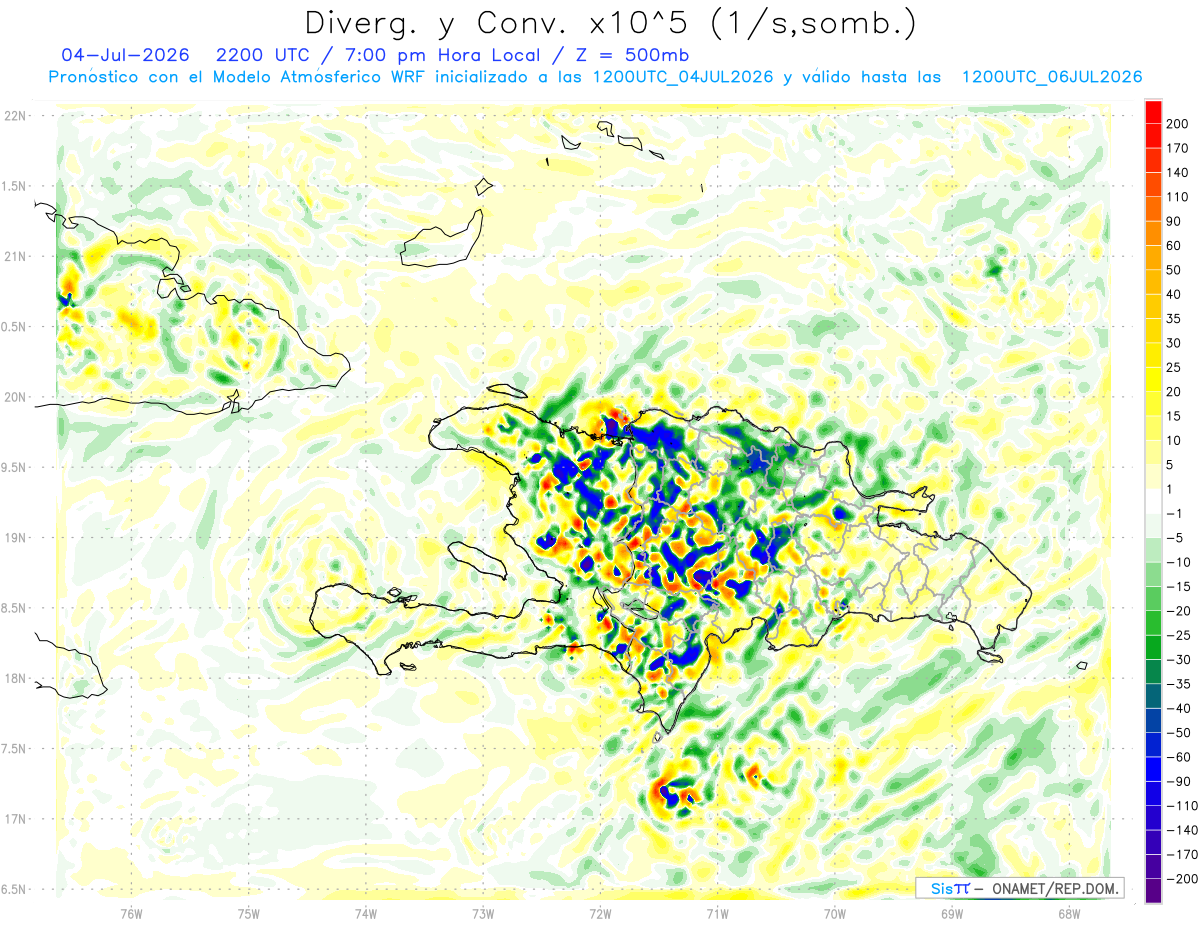Click the '17N' latitude label

(15, 820)
